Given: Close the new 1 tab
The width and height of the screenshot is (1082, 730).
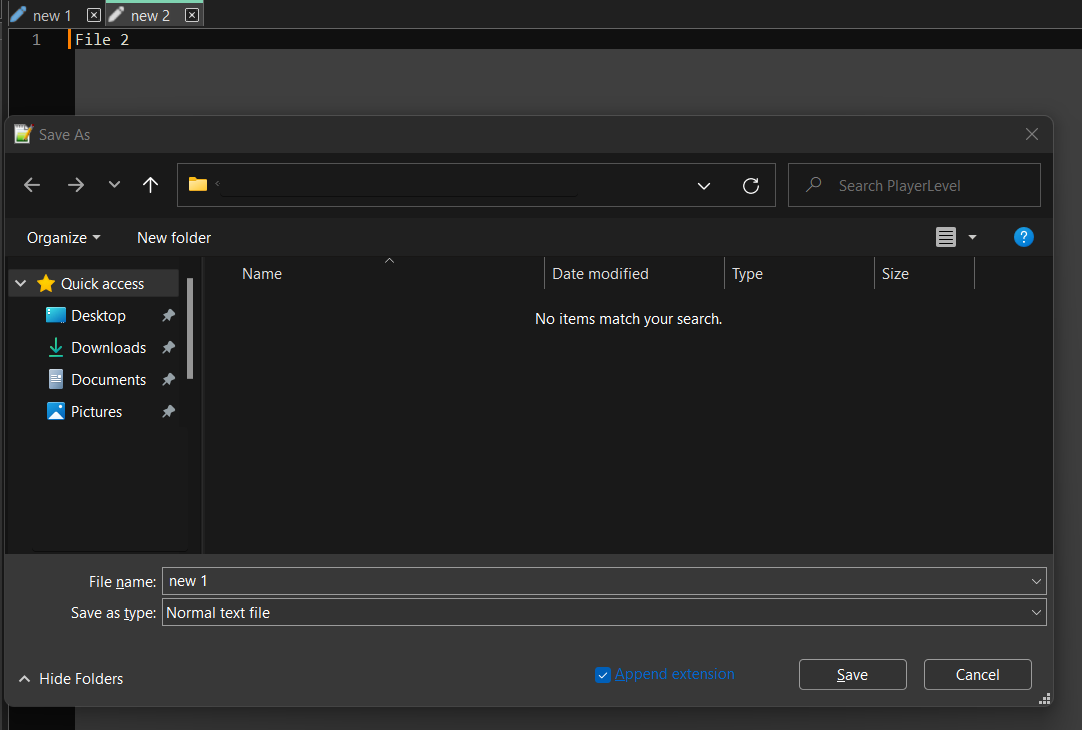Looking at the screenshot, I should pos(94,15).
